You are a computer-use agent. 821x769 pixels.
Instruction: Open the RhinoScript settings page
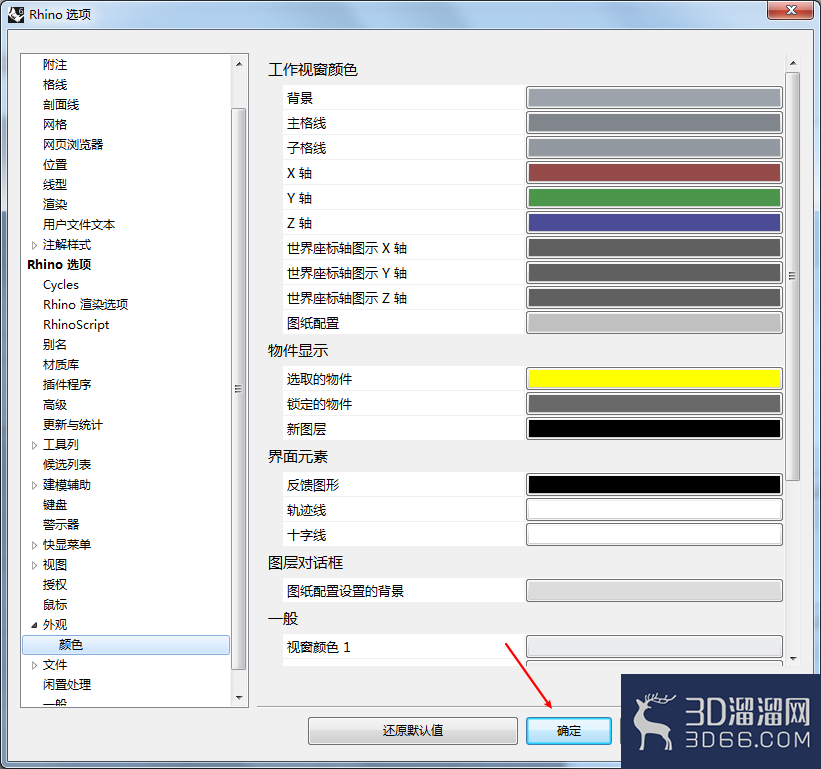point(76,325)
